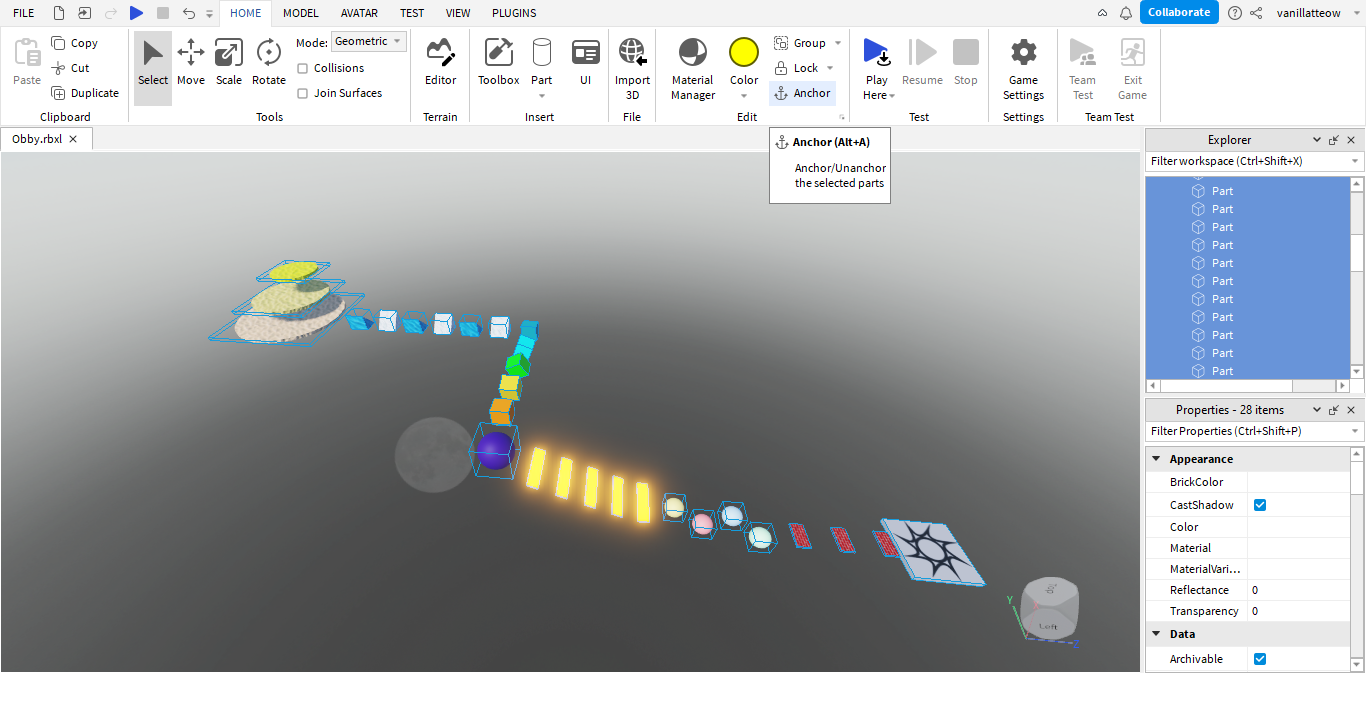Activate the Scale tool
This screenshot has height=702, width=1366.
(x=229, y=63)
